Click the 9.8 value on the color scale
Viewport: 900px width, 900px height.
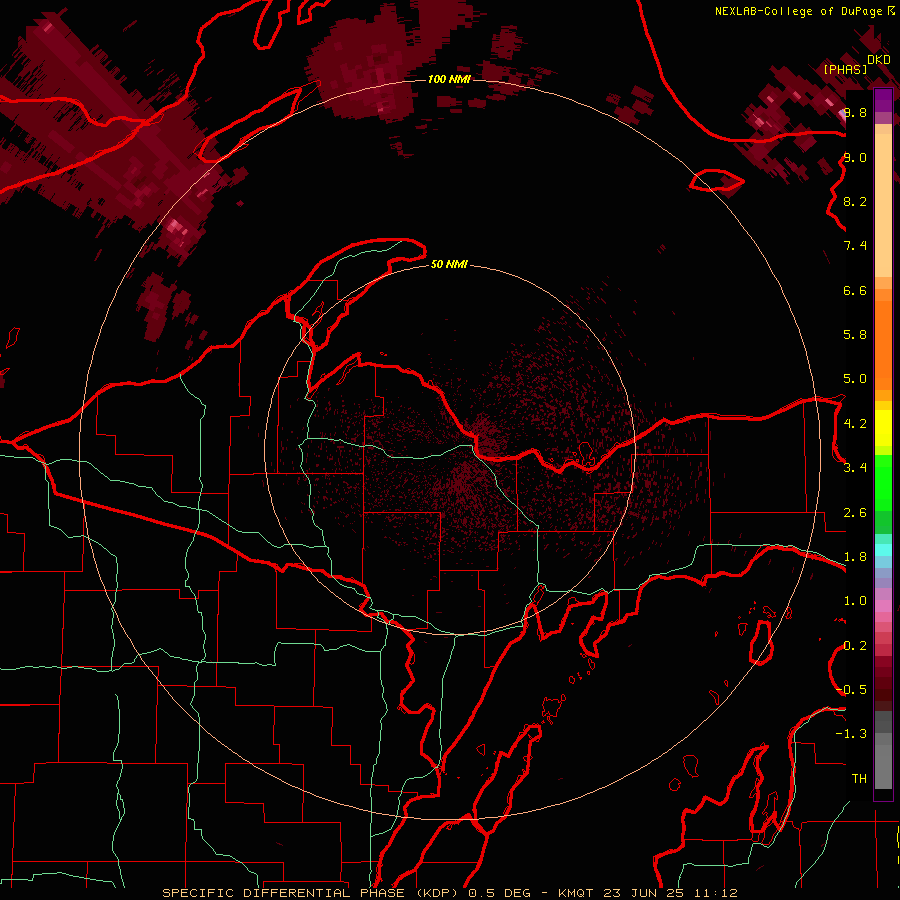(855, 112)
